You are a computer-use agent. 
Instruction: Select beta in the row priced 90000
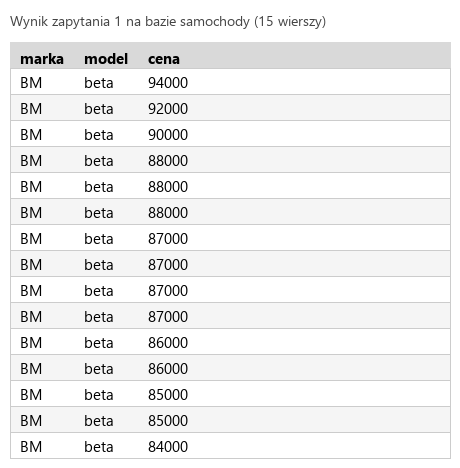click(x=99, y=135)
